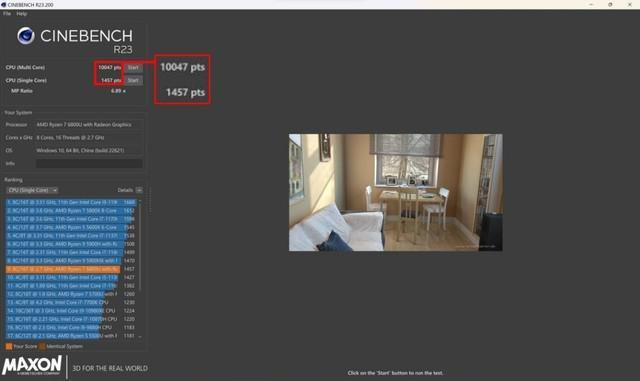Select ranking row 13 Core i7-7700K
640x381 pixels.
click(71, 303)
